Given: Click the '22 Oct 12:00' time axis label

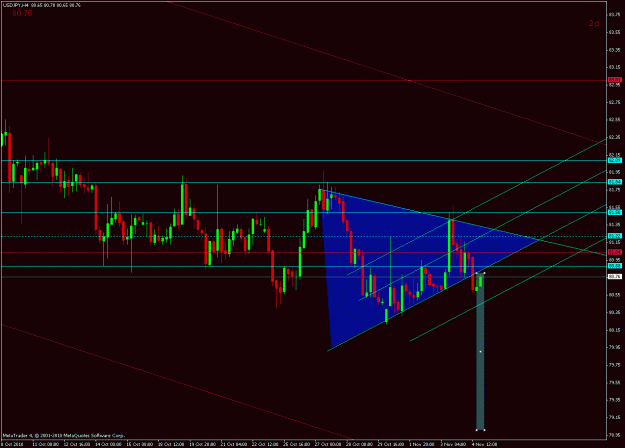Looking at the screenshot, I should [x=265, y=444].
